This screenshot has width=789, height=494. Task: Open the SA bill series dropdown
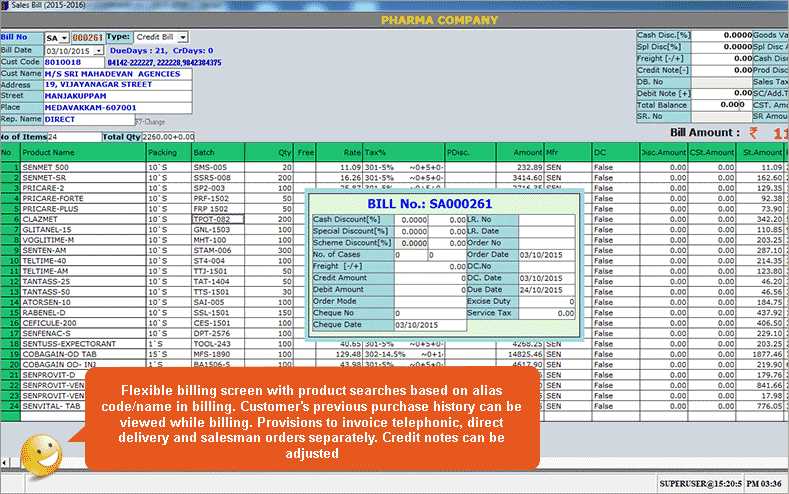tap(64, 38)
